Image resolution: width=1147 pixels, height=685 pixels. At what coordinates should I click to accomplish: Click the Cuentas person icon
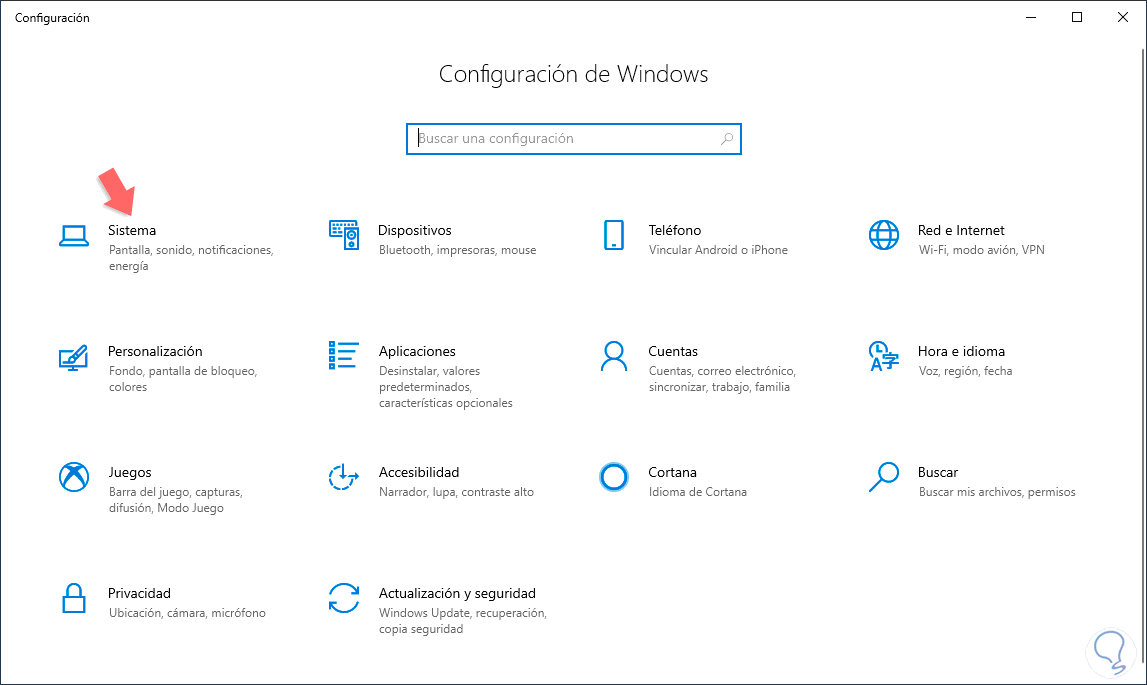pos(613,356)
